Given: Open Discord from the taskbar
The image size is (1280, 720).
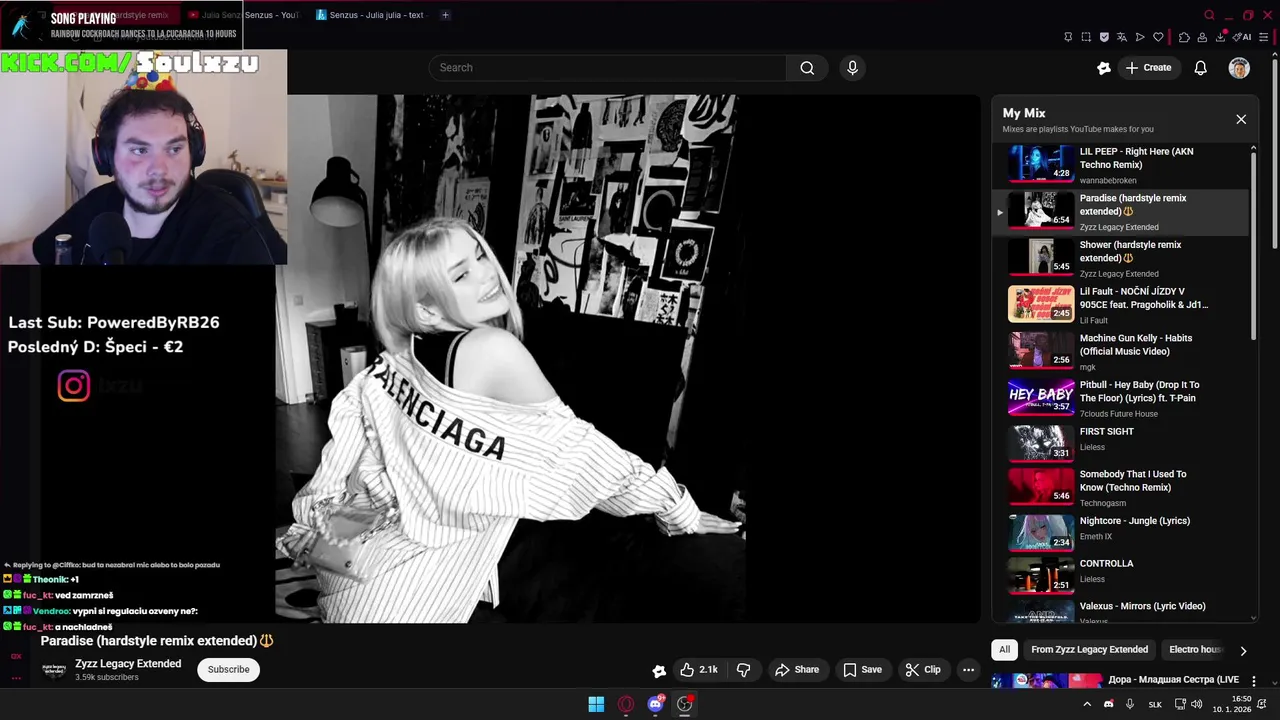Looking at the screenshot, I should point(655,704).
